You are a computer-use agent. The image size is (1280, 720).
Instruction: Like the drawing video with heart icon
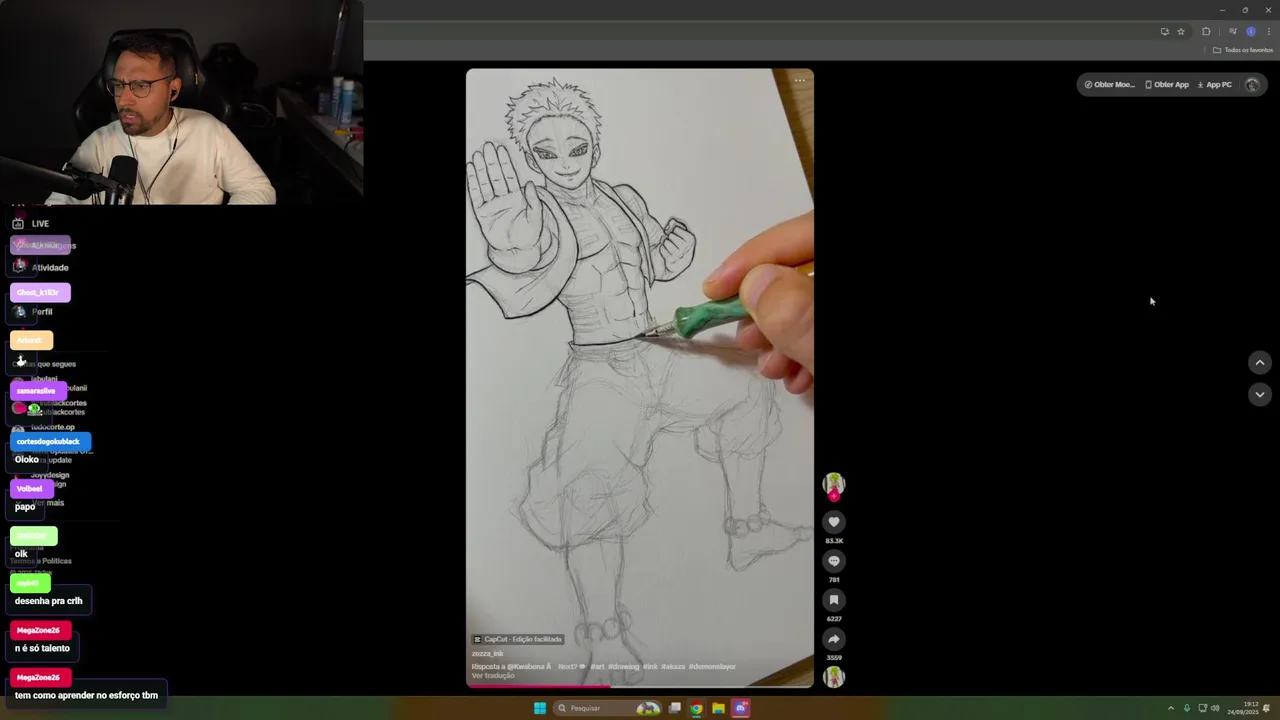pyautogui.click(x=834, y=522)
